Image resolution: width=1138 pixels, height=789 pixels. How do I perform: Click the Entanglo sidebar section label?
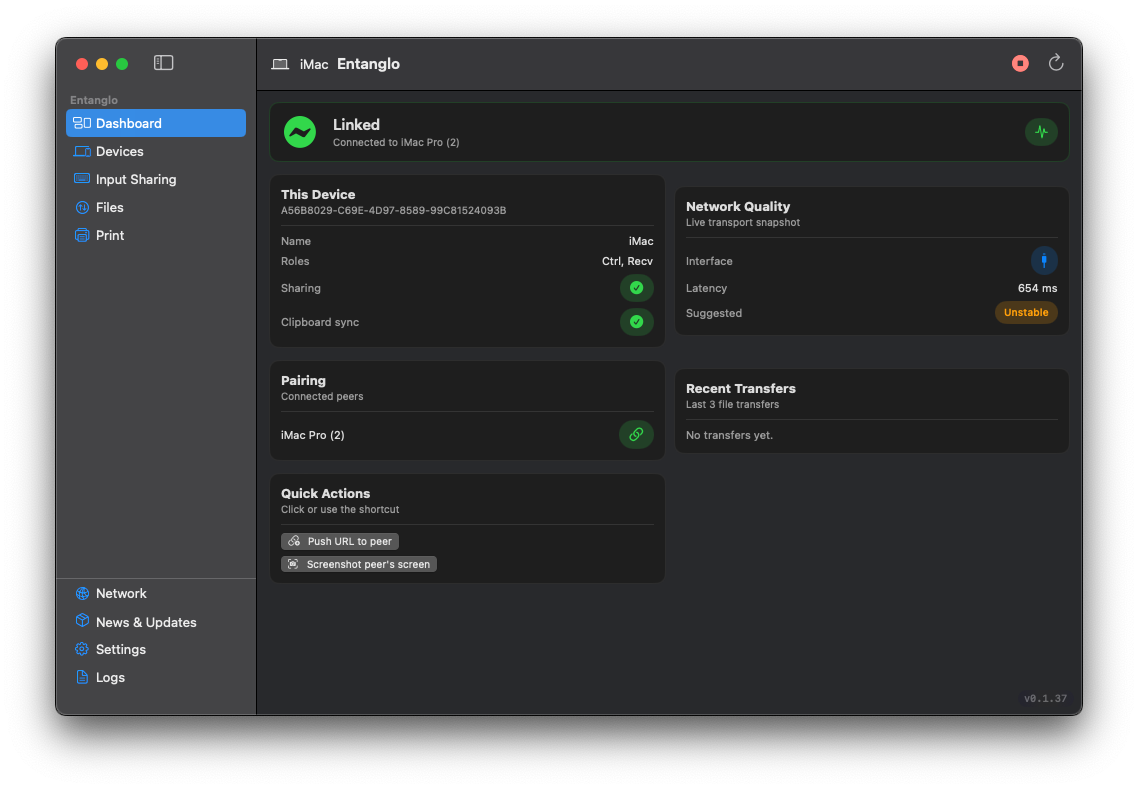coord(94,100)
